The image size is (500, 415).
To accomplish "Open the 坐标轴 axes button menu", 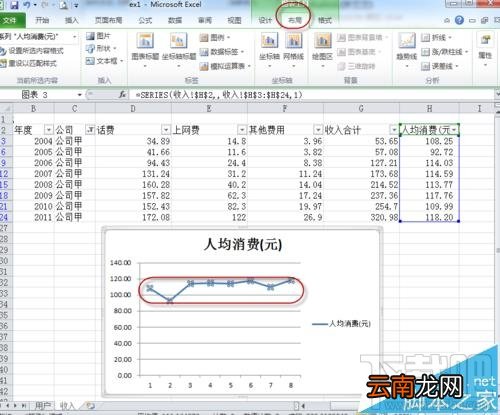I will click(269, 50).
